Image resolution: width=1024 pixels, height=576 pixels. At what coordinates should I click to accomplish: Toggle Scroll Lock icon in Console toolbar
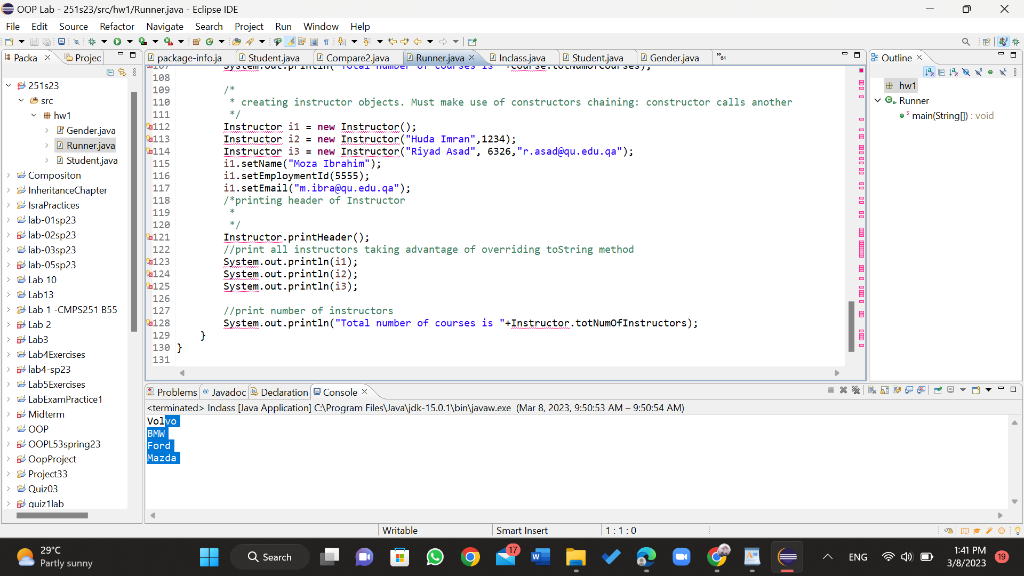coord(884,390)
